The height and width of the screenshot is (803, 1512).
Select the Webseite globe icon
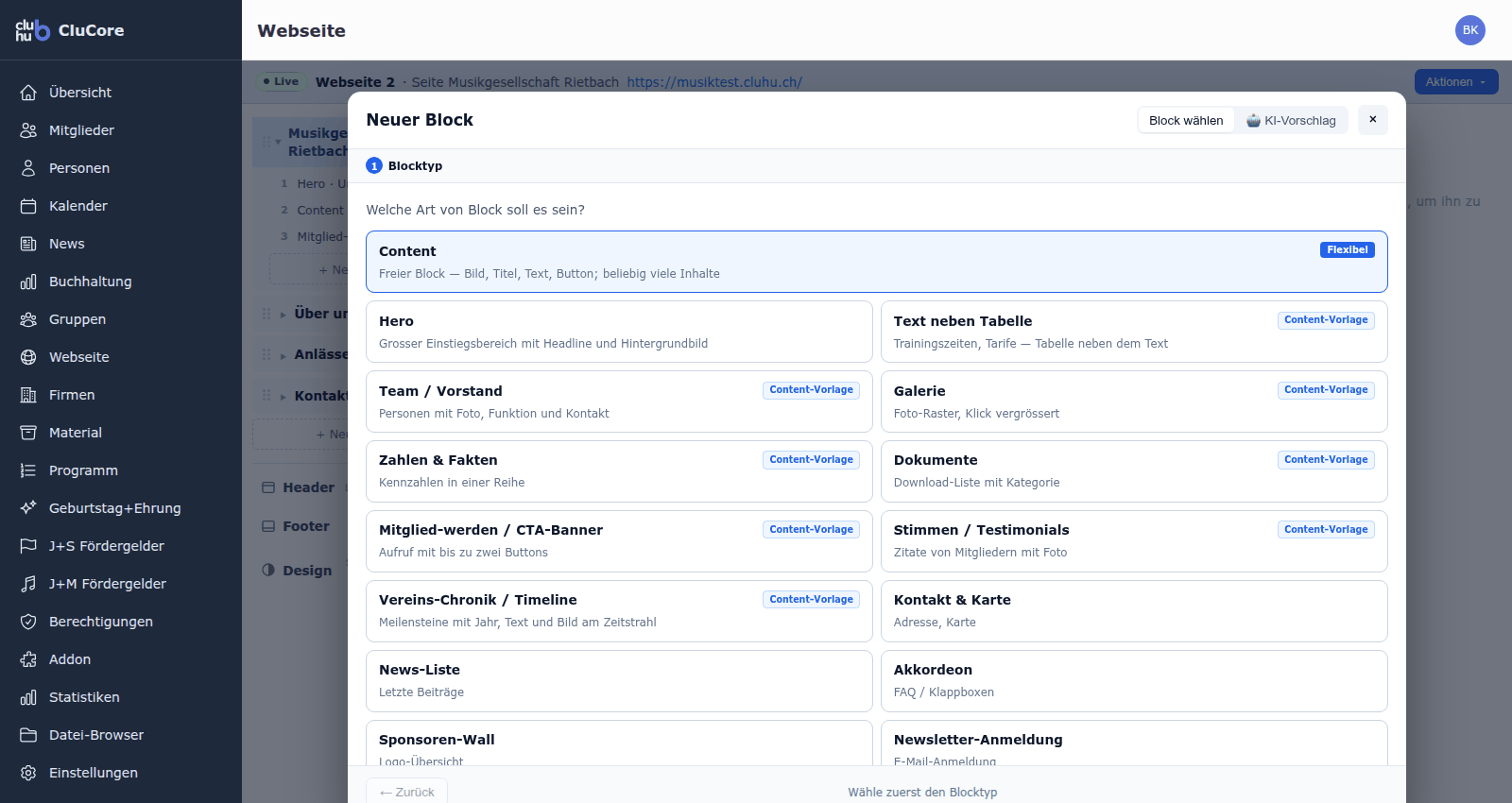pos(28,357)
